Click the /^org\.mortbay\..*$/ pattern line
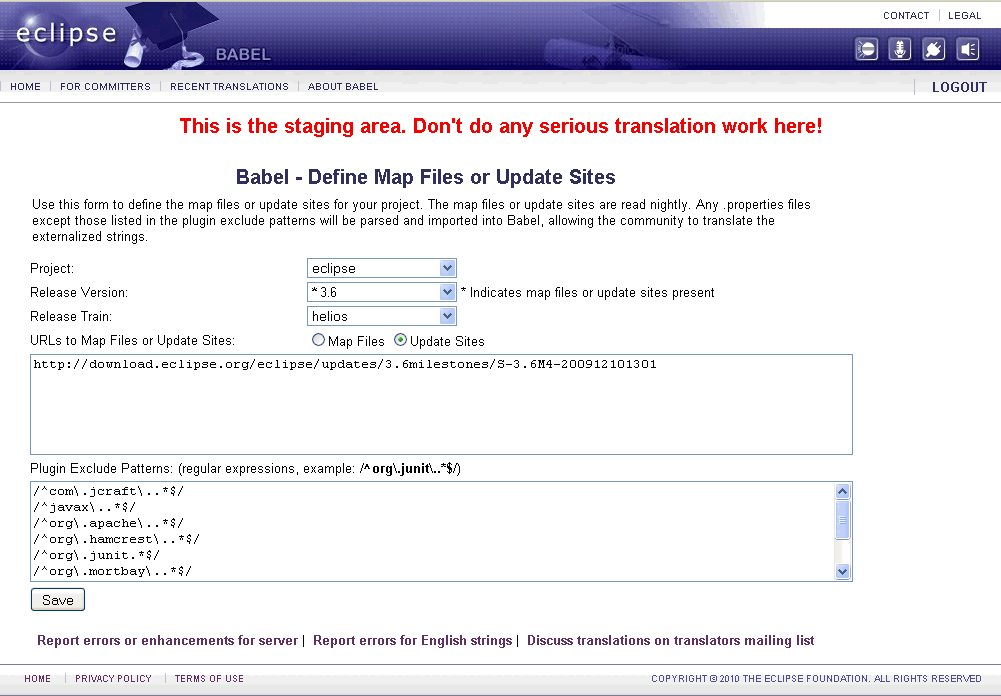The width and height of the screenshot is (1001, 696). click(x=112, y=571)
